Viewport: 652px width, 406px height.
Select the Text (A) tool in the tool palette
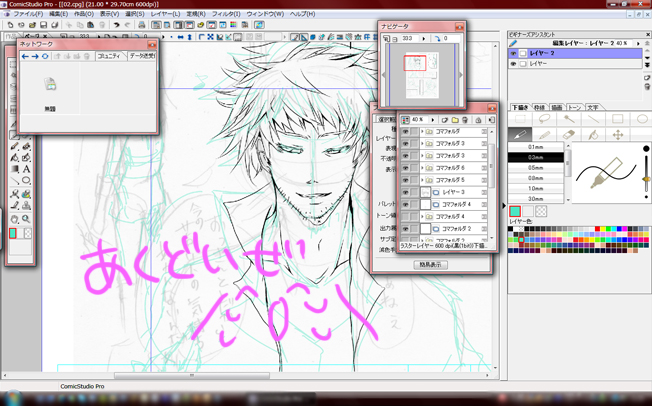(26, 169)
